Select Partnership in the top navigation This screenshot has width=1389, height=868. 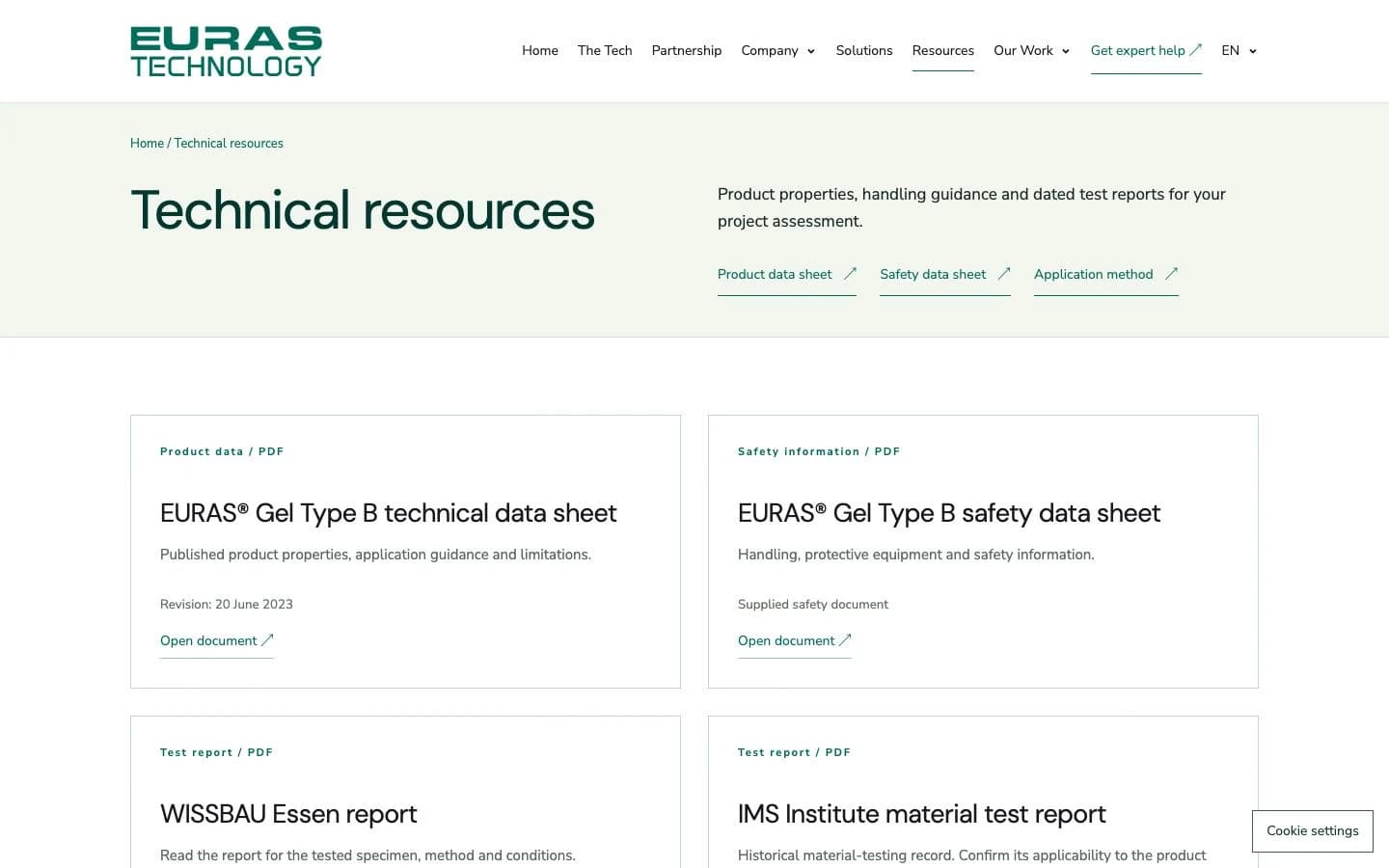tap(687, 50)
